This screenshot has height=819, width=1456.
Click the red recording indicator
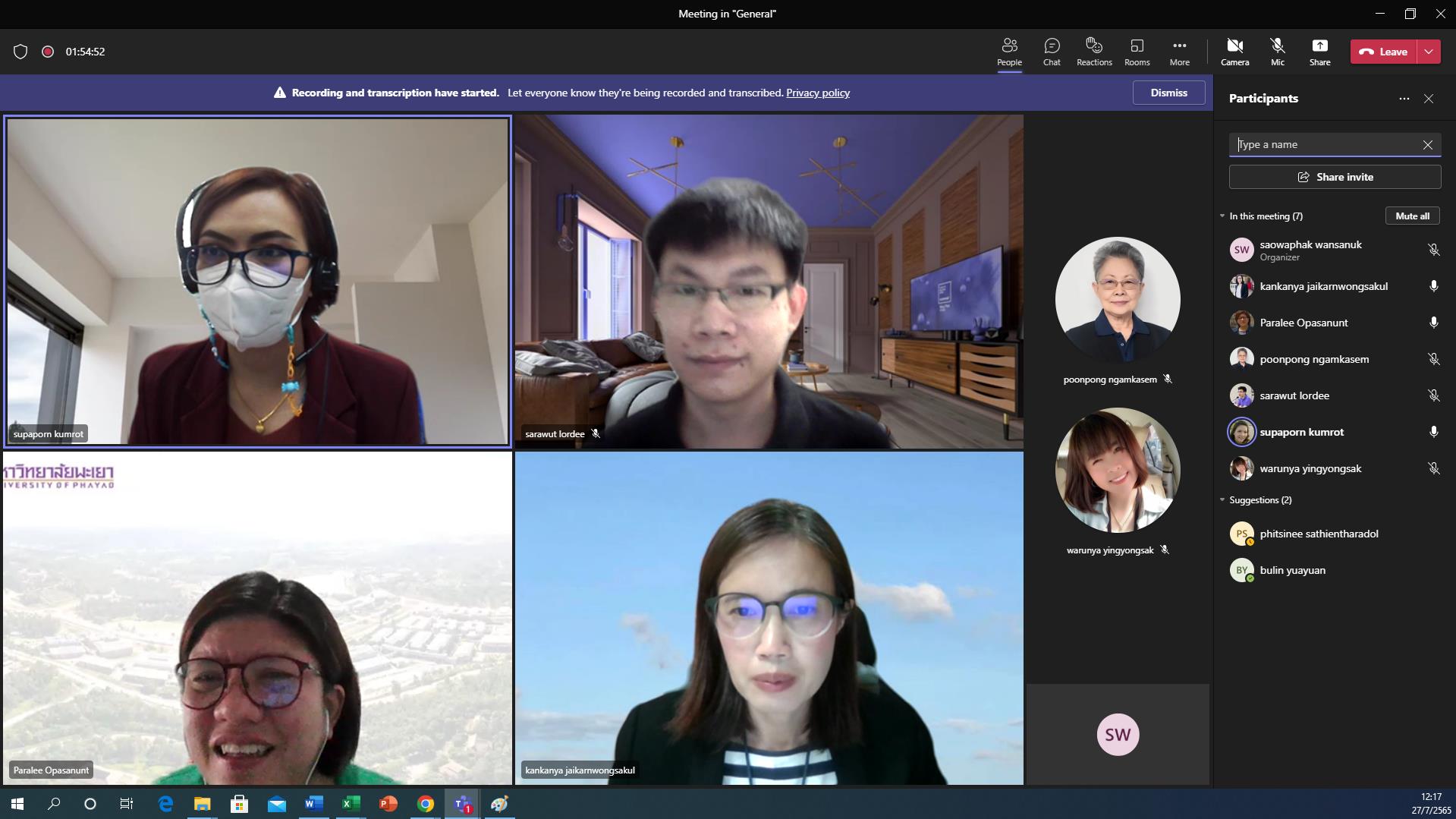click(48, 52)
